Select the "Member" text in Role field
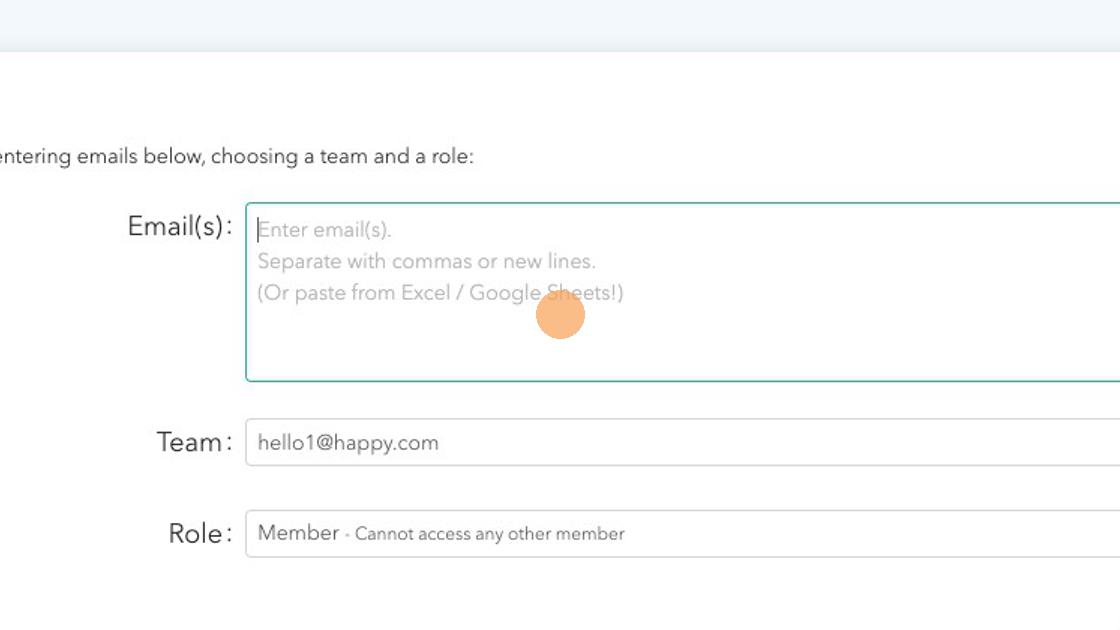Image resolution: width=1120 pixels, height=630 pixels. click(x=298, y=533)
